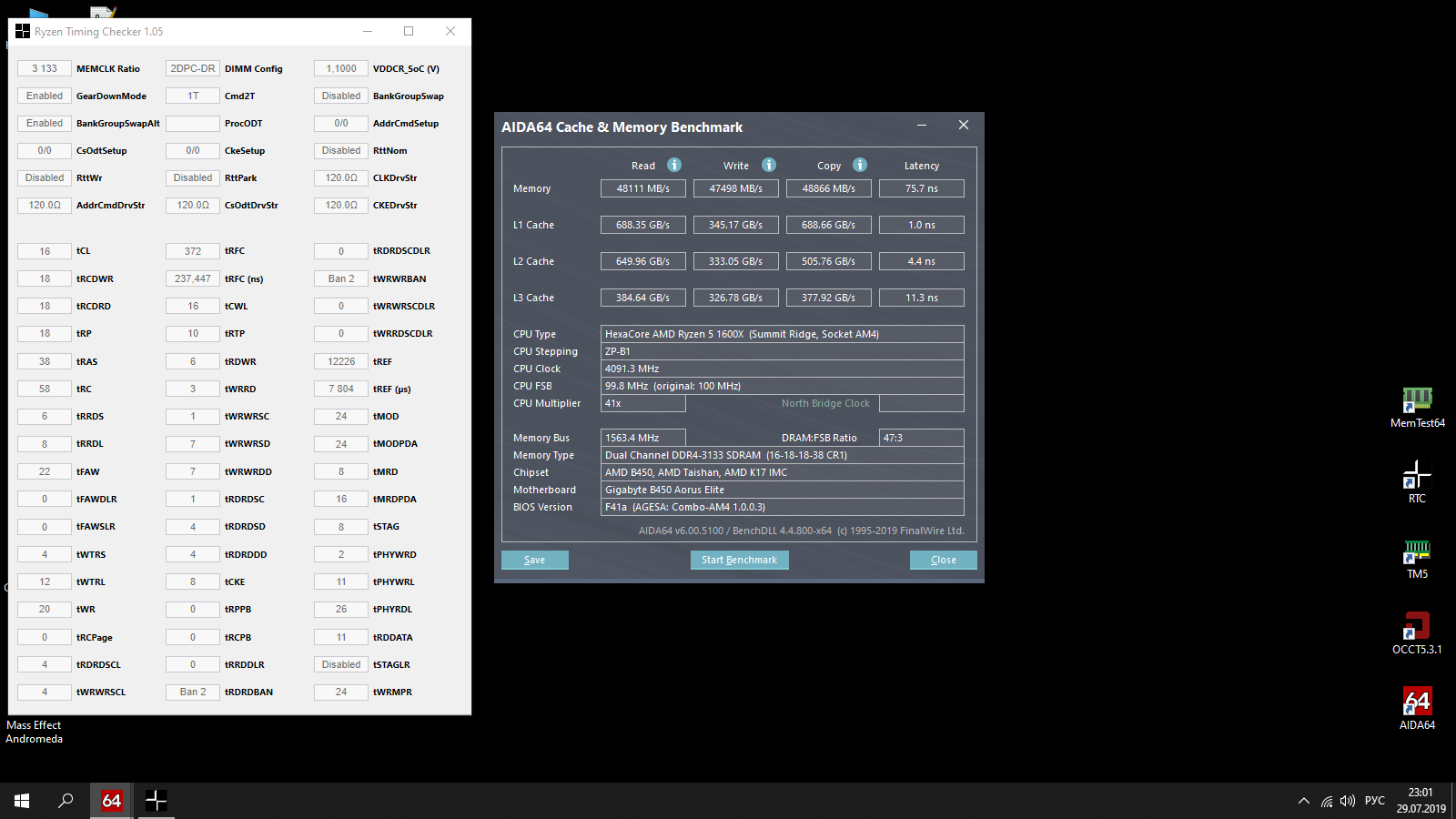
Task: Select the "Mass Effect Andromeda" desktop label
Action: [34, 732]
